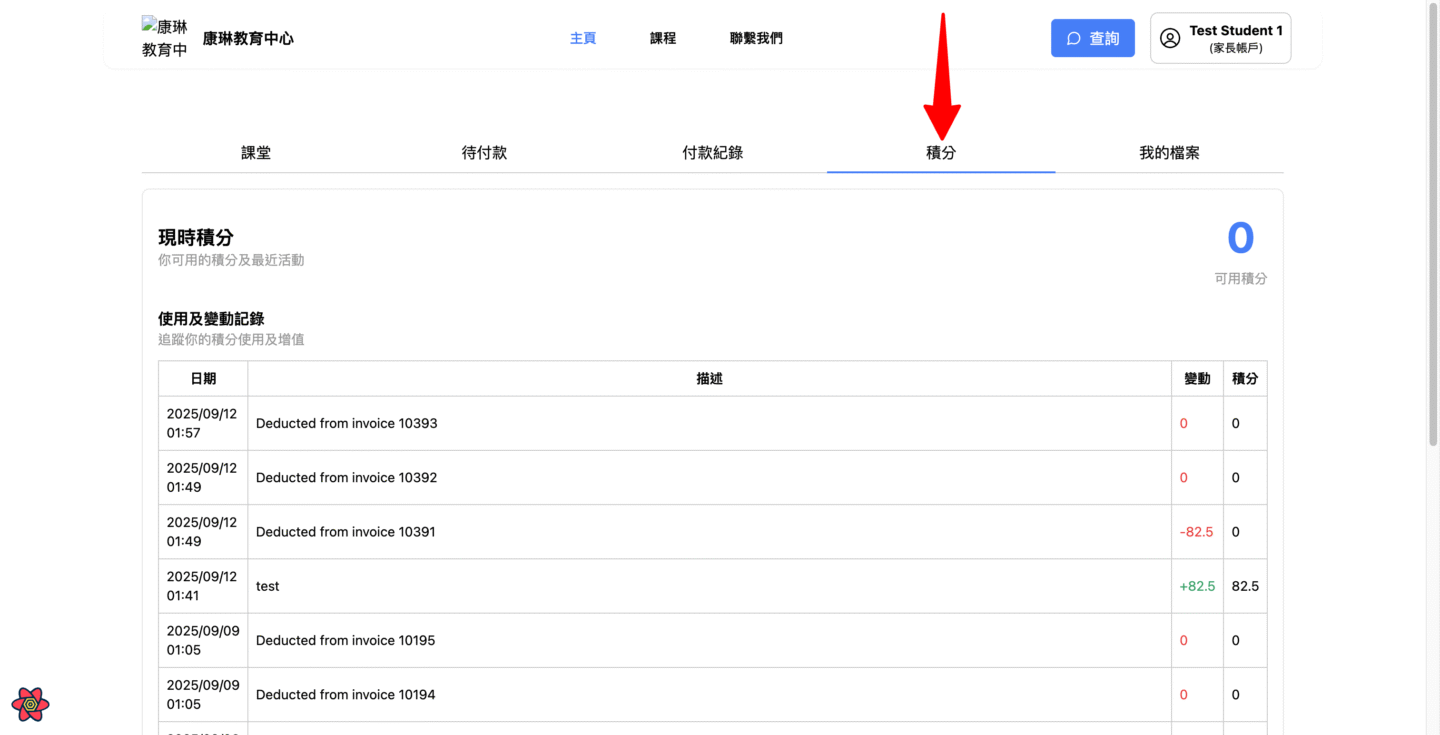Viewport: 1440px width, 735px height.
Task: Select the 積分 tab
Action: click(x=941, y=153)
